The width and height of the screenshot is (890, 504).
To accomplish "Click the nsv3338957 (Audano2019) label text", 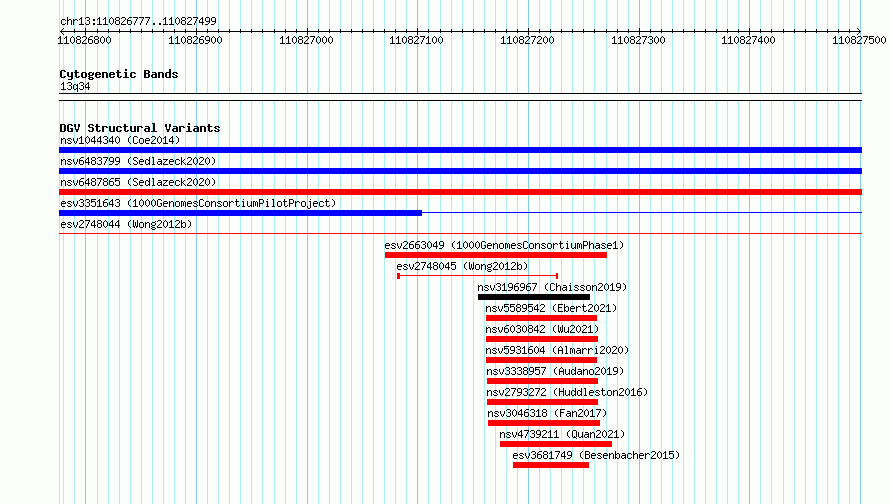I will [555, 371].
